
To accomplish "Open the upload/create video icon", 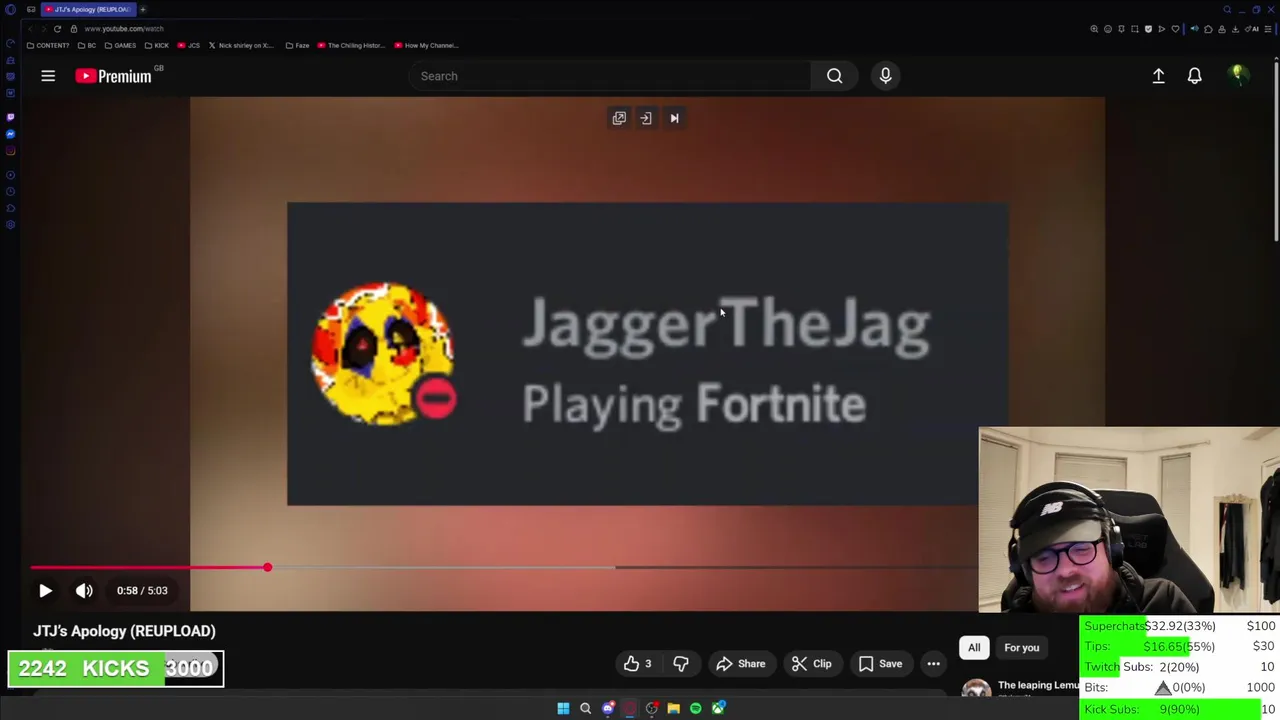I will coord(1158,76).
